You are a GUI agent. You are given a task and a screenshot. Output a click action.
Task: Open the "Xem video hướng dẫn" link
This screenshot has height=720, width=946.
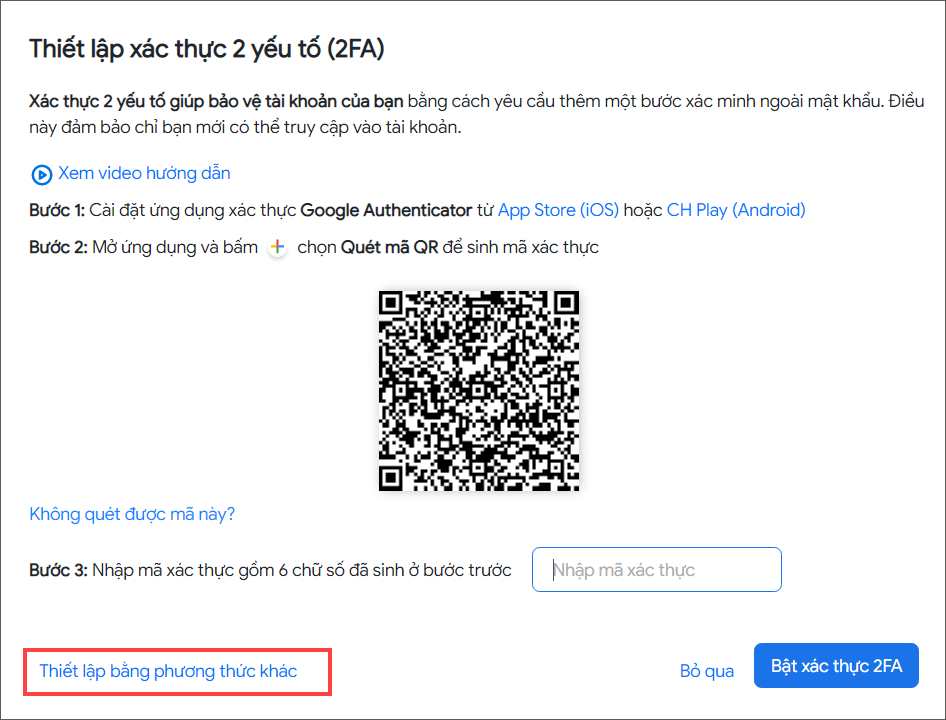coord(144,173)
